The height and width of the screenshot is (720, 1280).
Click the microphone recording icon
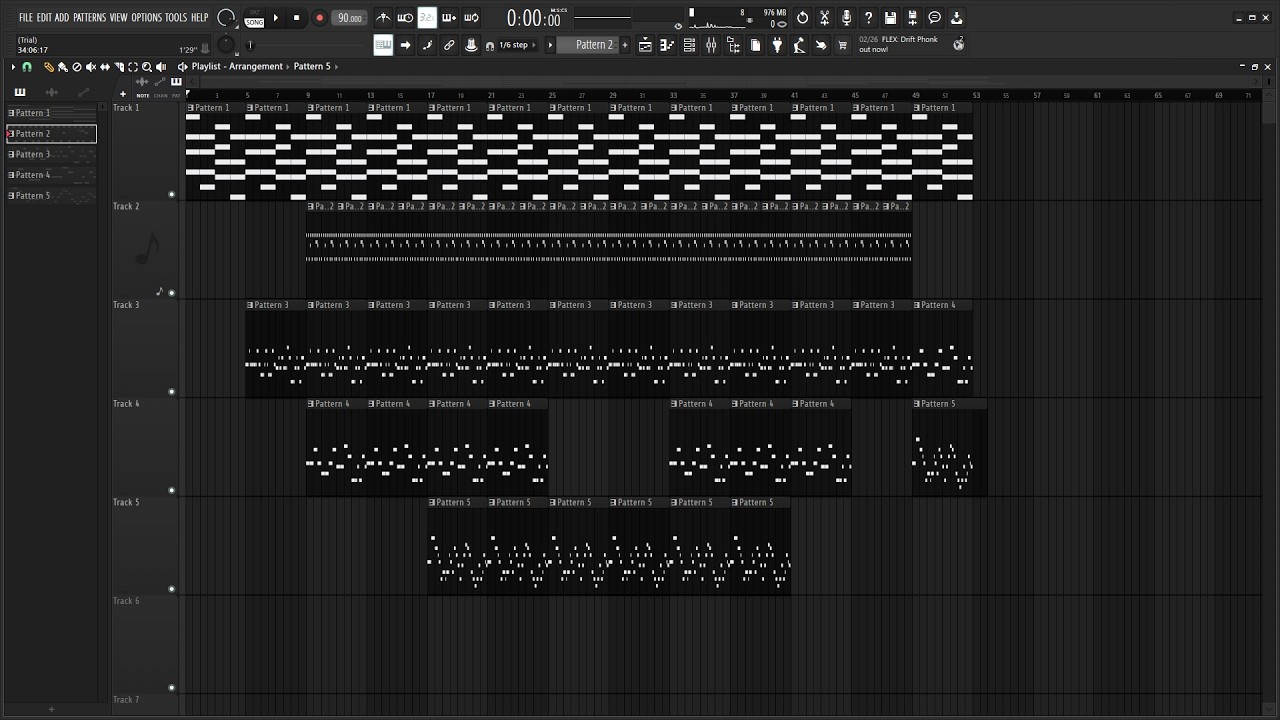click(x=846, y=17)
